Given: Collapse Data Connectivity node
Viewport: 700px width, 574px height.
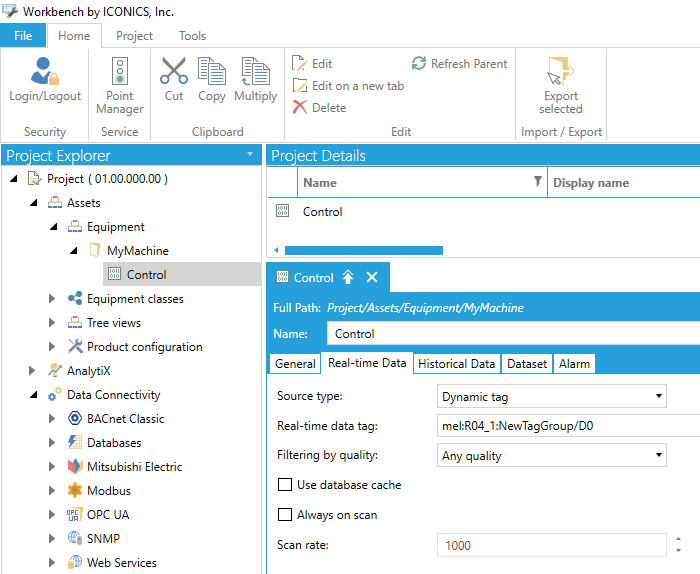Looking at the screenshot, I should [34, 395].
